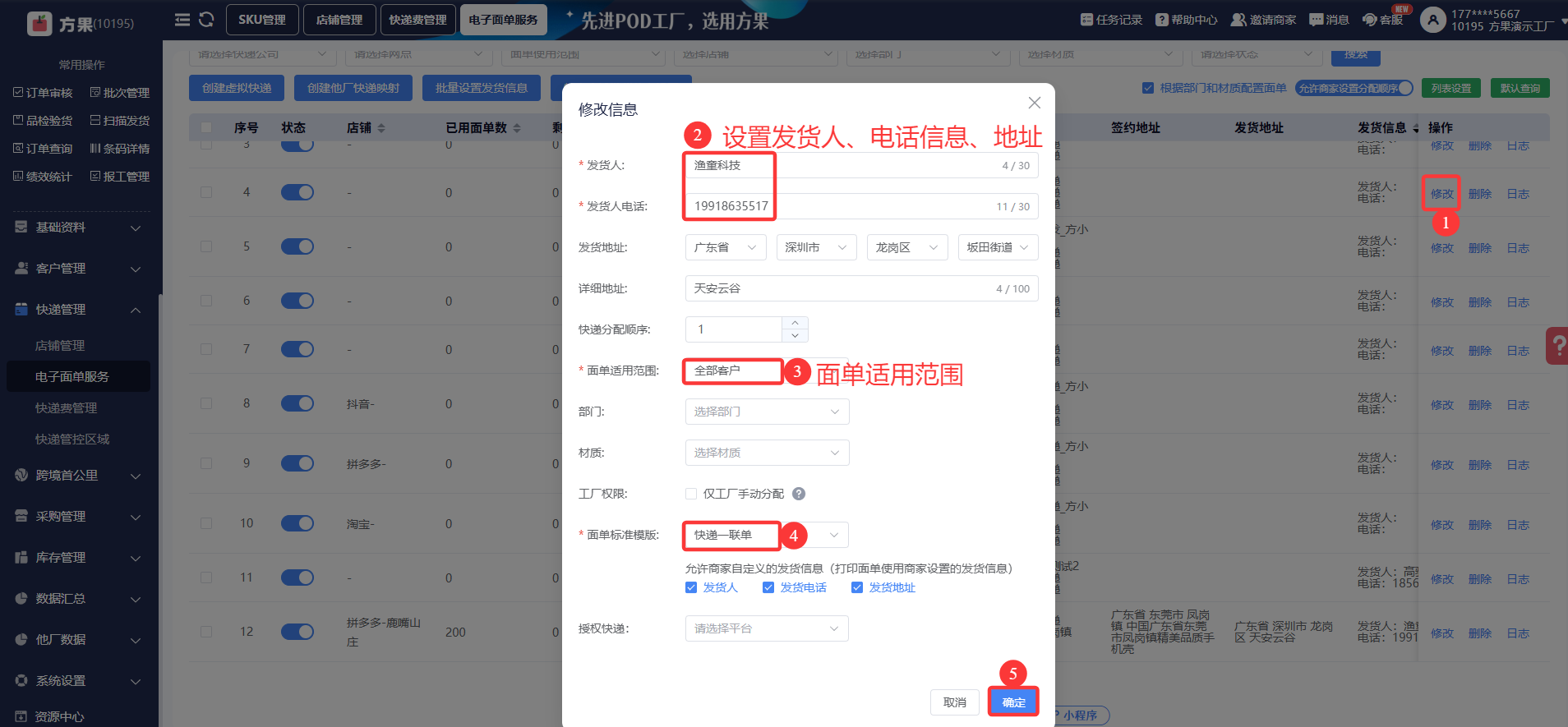Screen dimensions: 1568x727
Task: Switch to 店铺管理 top tab
Action: coord(339,20)
